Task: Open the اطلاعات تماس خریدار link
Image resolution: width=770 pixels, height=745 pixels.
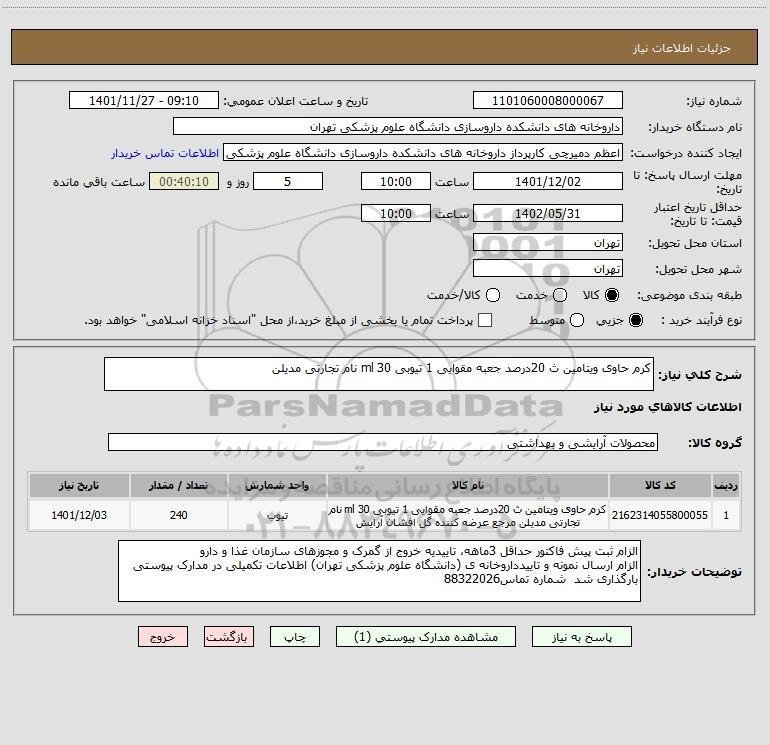Action: pyautogui.click(x=165, y=153)
